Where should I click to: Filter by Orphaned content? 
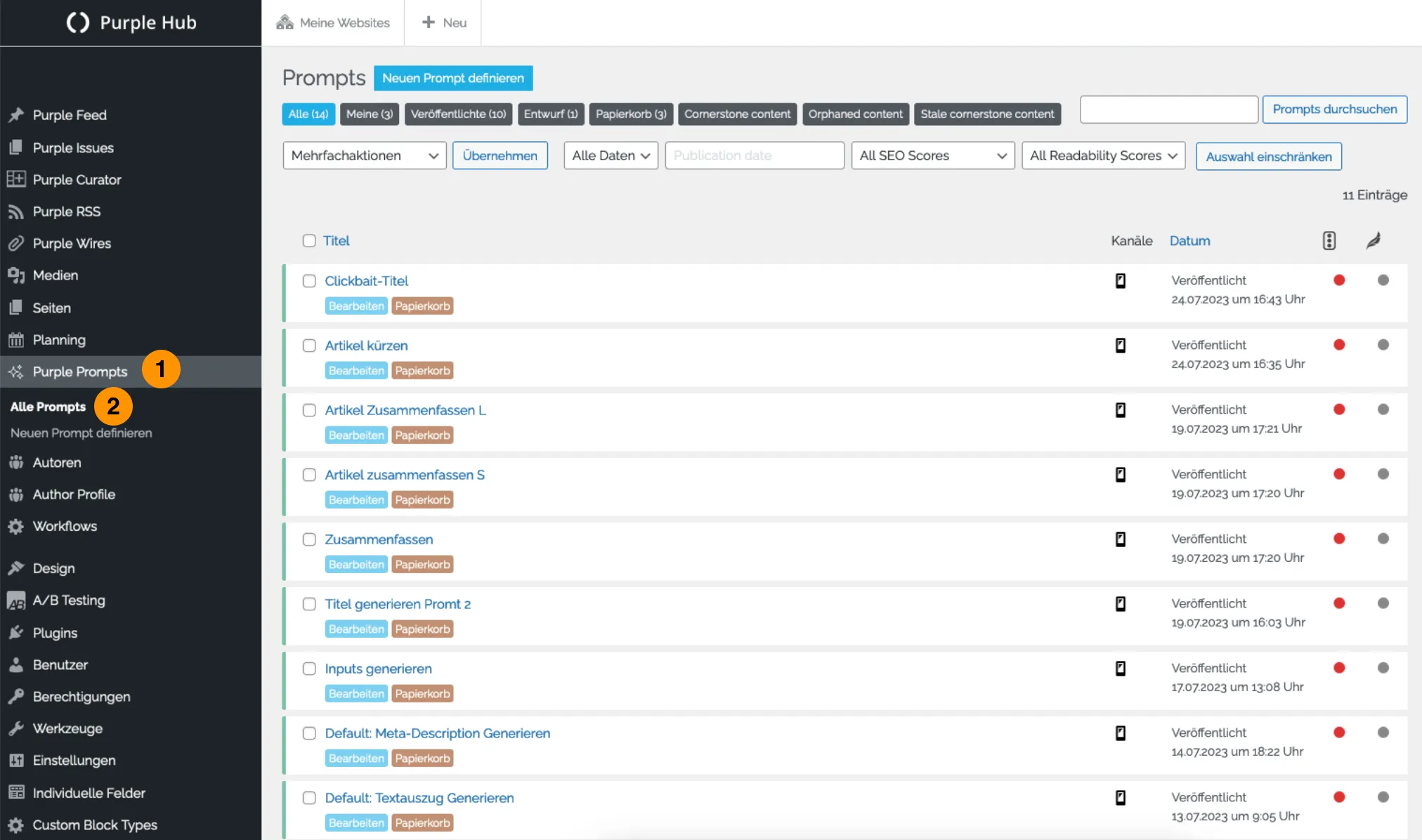click(856, 114)
